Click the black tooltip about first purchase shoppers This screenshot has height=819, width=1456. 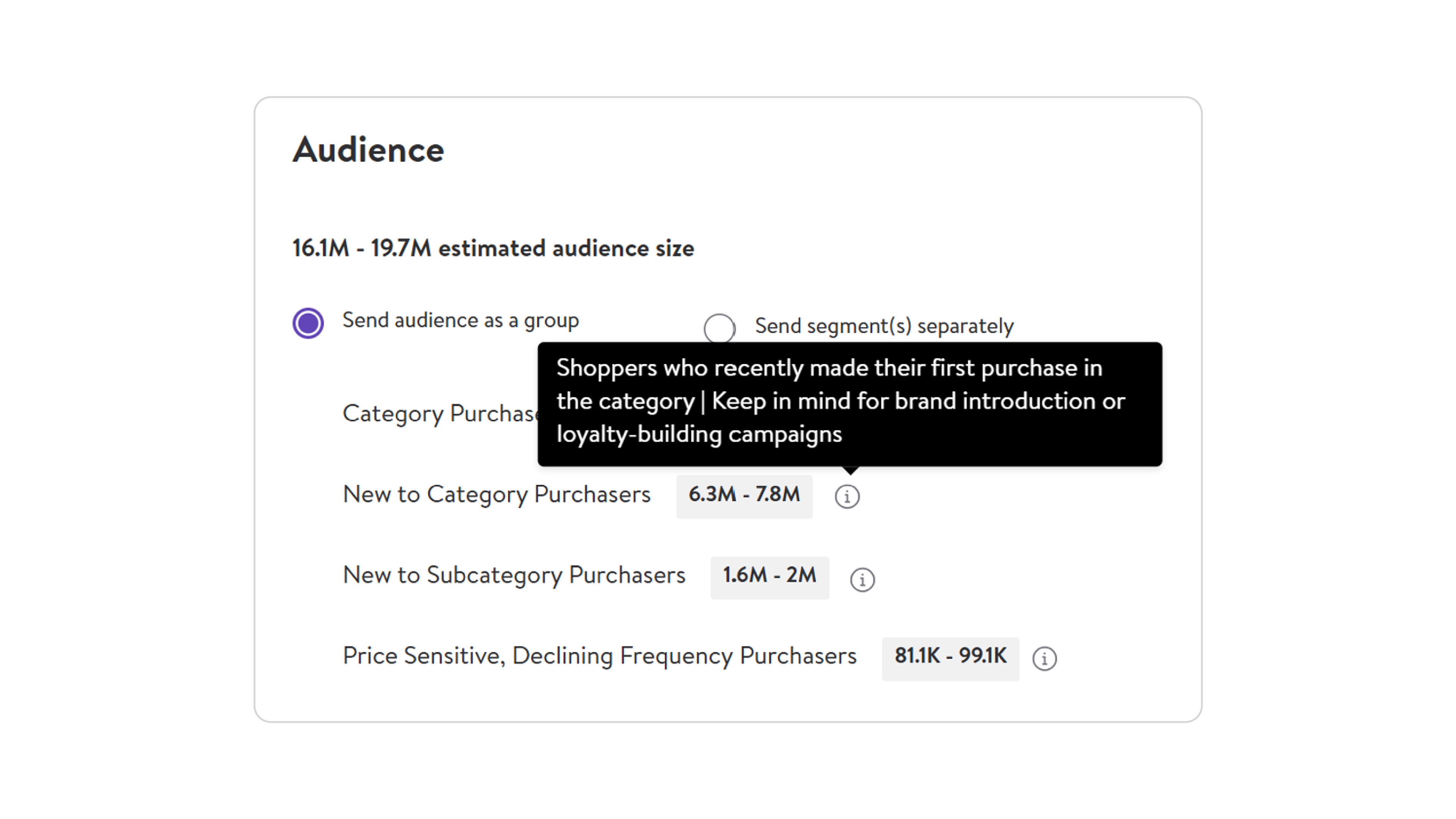[850, 404]
